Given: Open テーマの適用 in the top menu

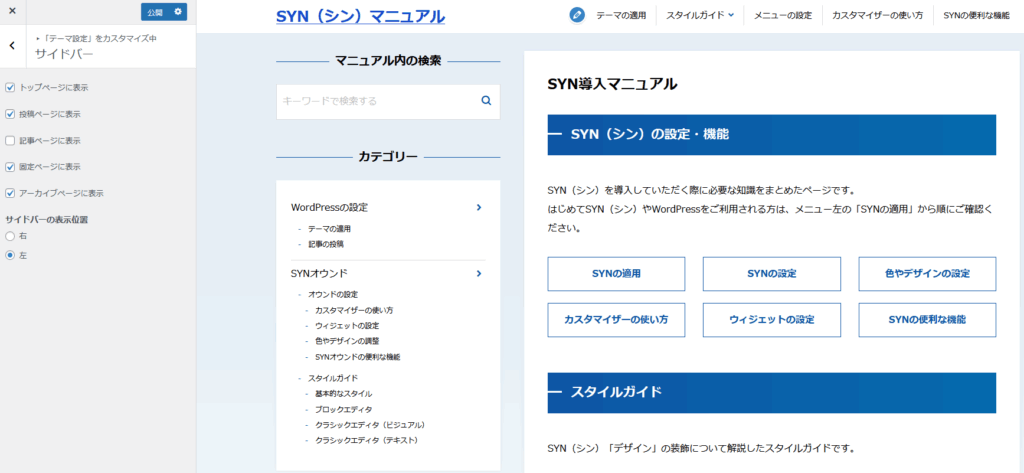Looking at the screenshot, I should 621,15.
